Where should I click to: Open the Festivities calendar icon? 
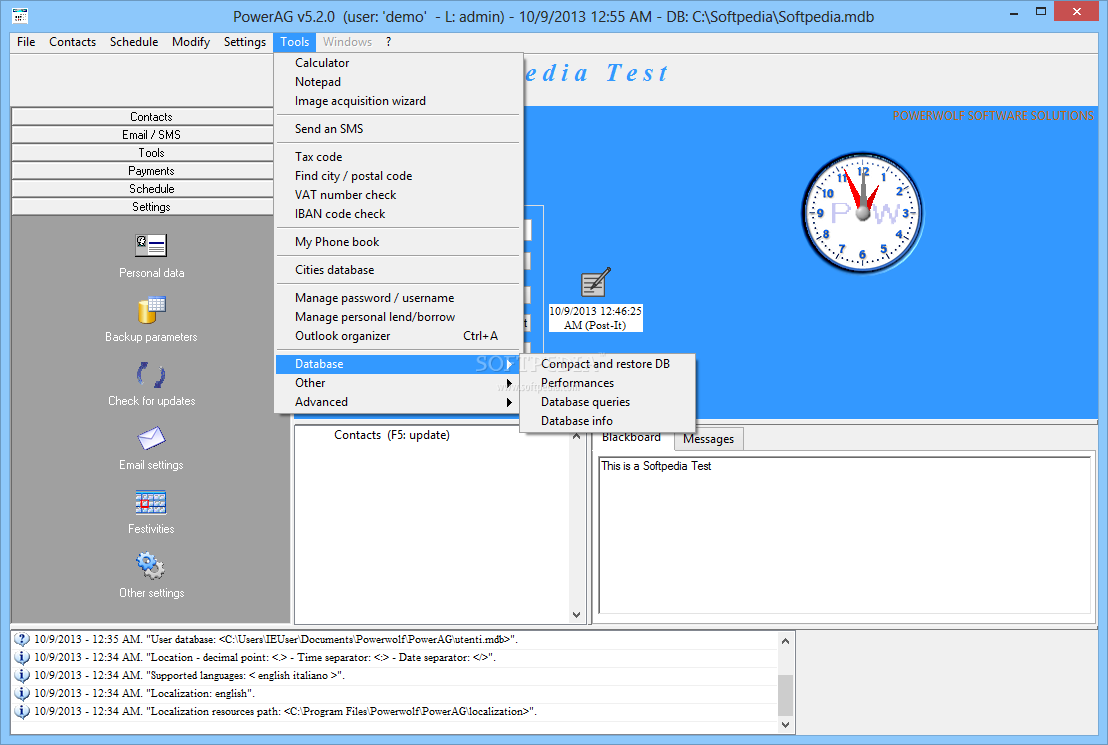(151, 503)
